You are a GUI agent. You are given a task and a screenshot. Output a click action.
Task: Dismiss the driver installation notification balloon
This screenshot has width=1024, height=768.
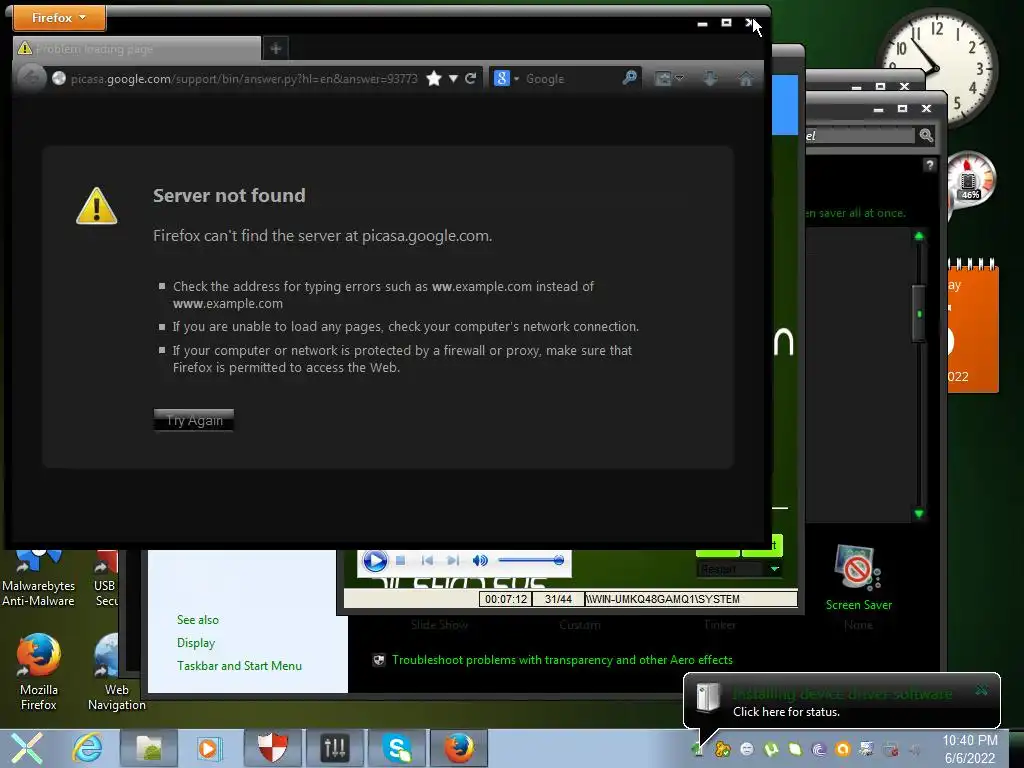click(982, 690)
